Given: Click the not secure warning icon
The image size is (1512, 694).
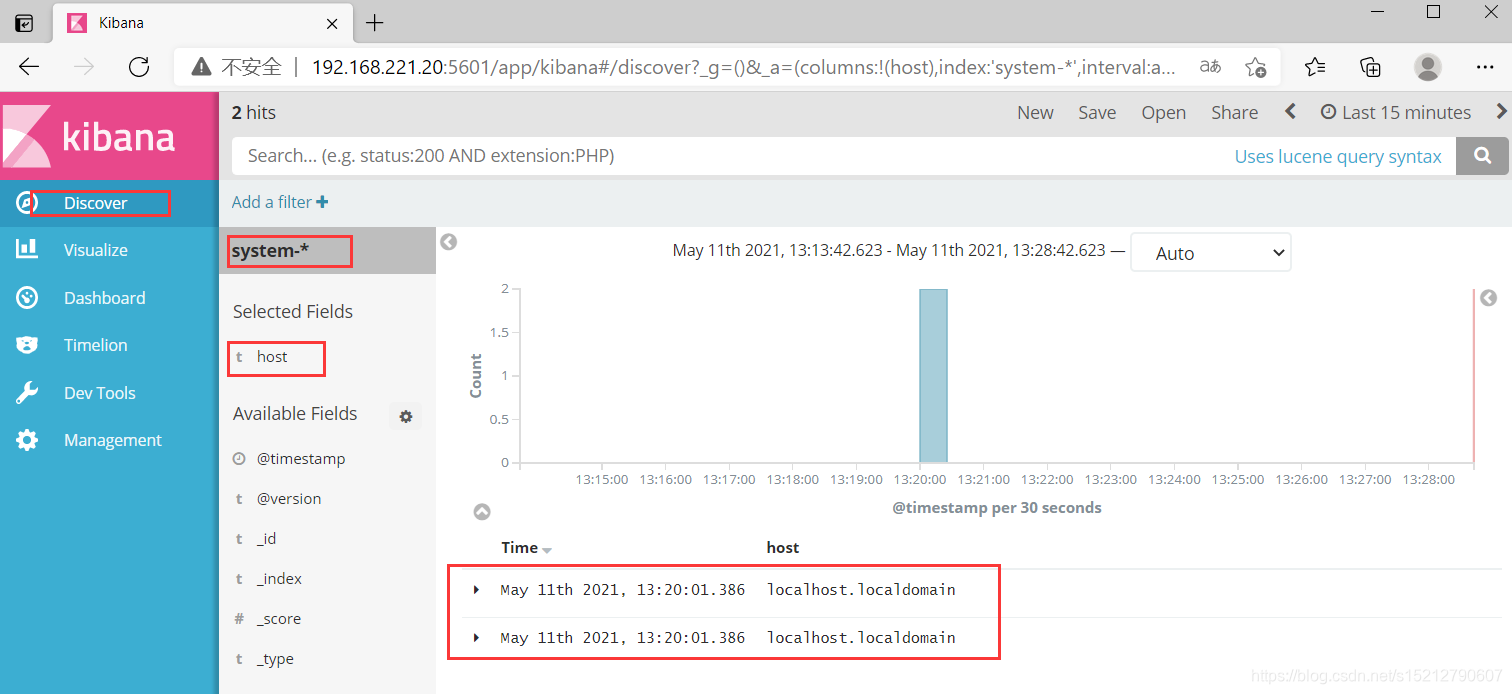Looking at the screenshot, I should click(x=201, y=67).
